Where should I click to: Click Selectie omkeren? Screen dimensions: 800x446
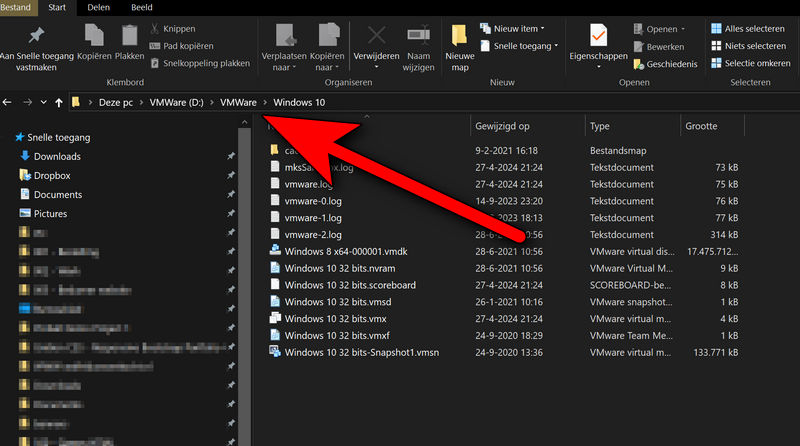tap(751, 63)
